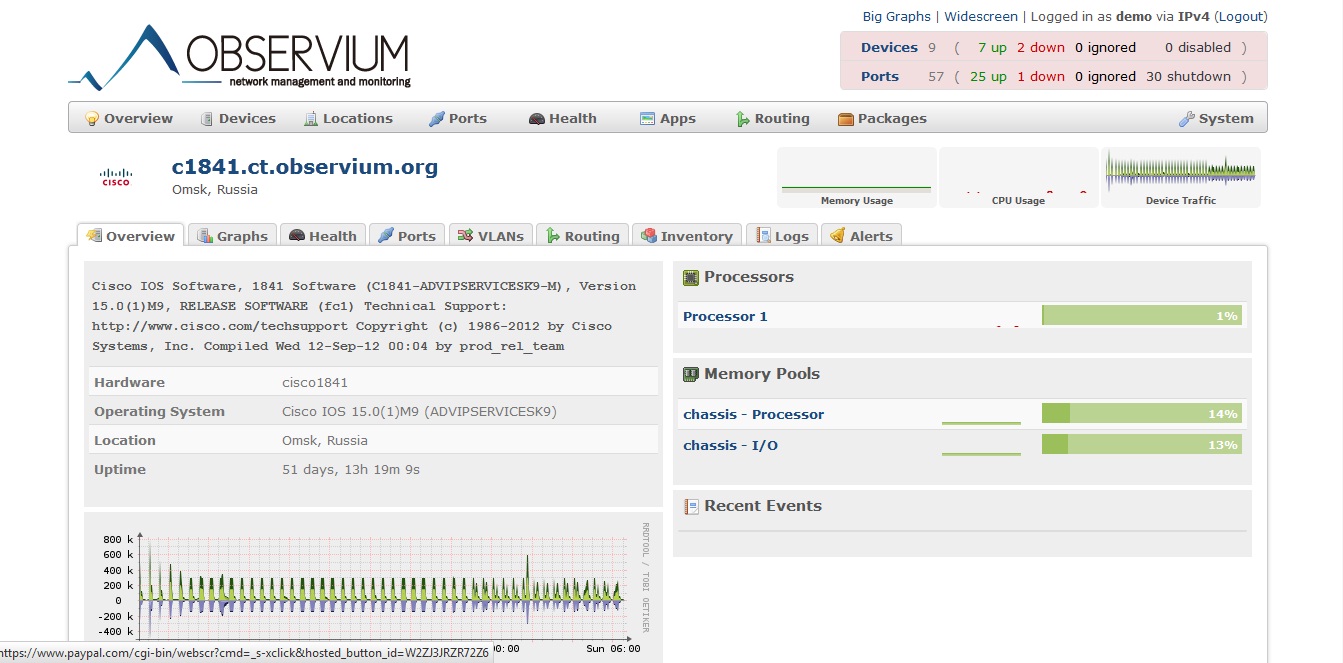Screen dimensions: 1343x663
Task: Click the Health tab gauge icon
Action: [297, 236]
